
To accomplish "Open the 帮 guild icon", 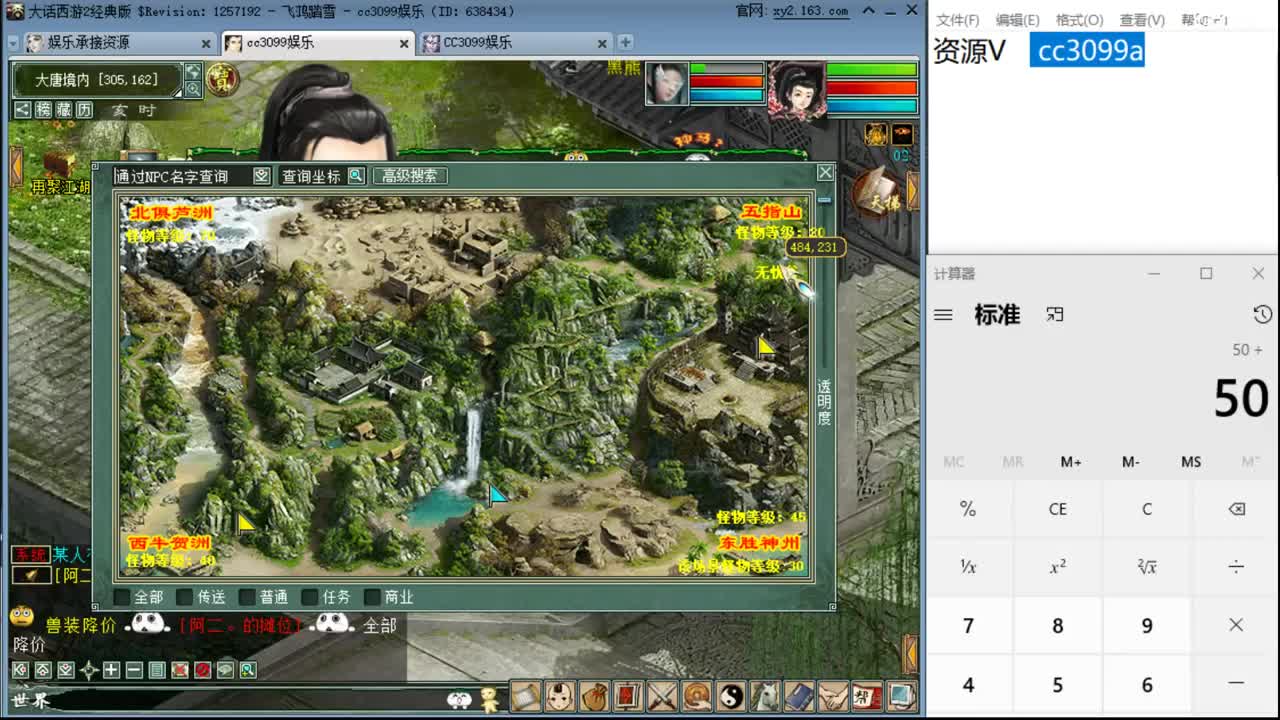I will click(x=867, y=696).
